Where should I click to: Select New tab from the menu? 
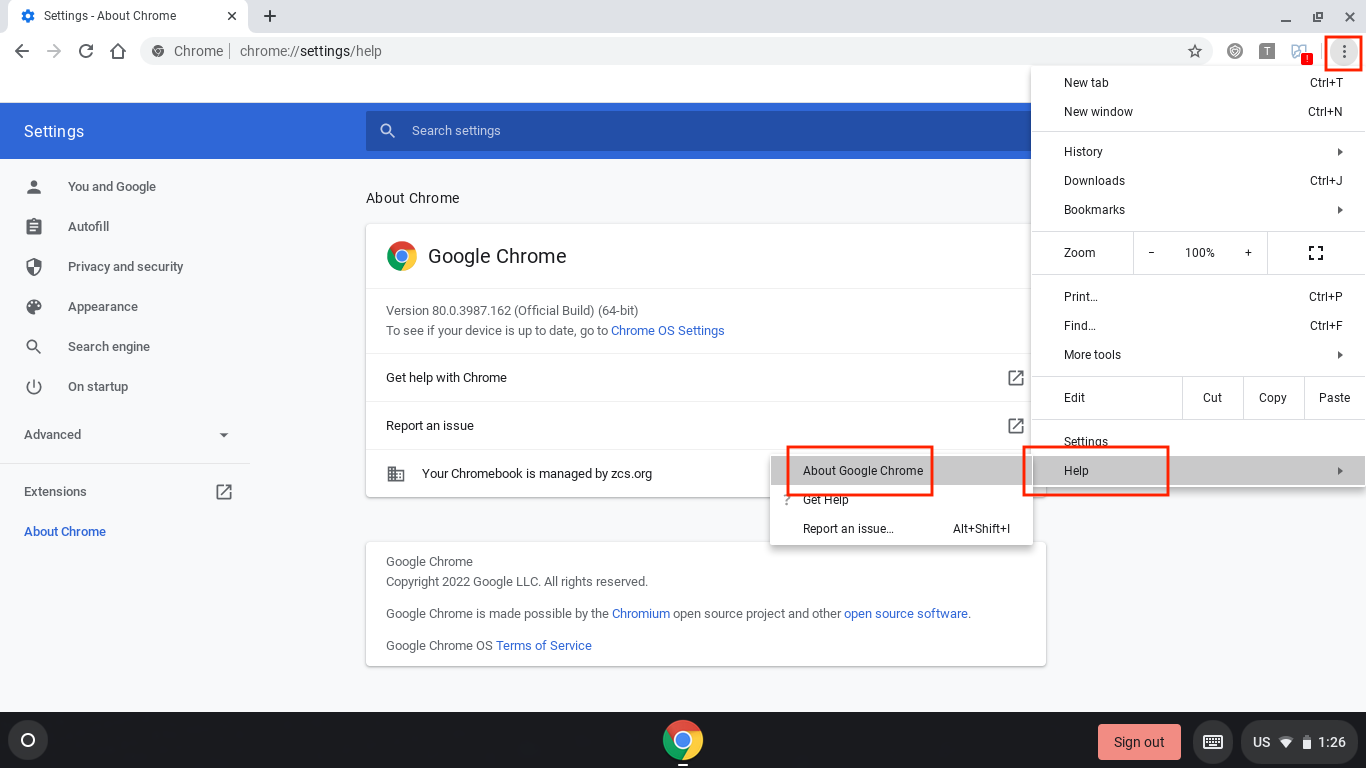point(1198,83)
